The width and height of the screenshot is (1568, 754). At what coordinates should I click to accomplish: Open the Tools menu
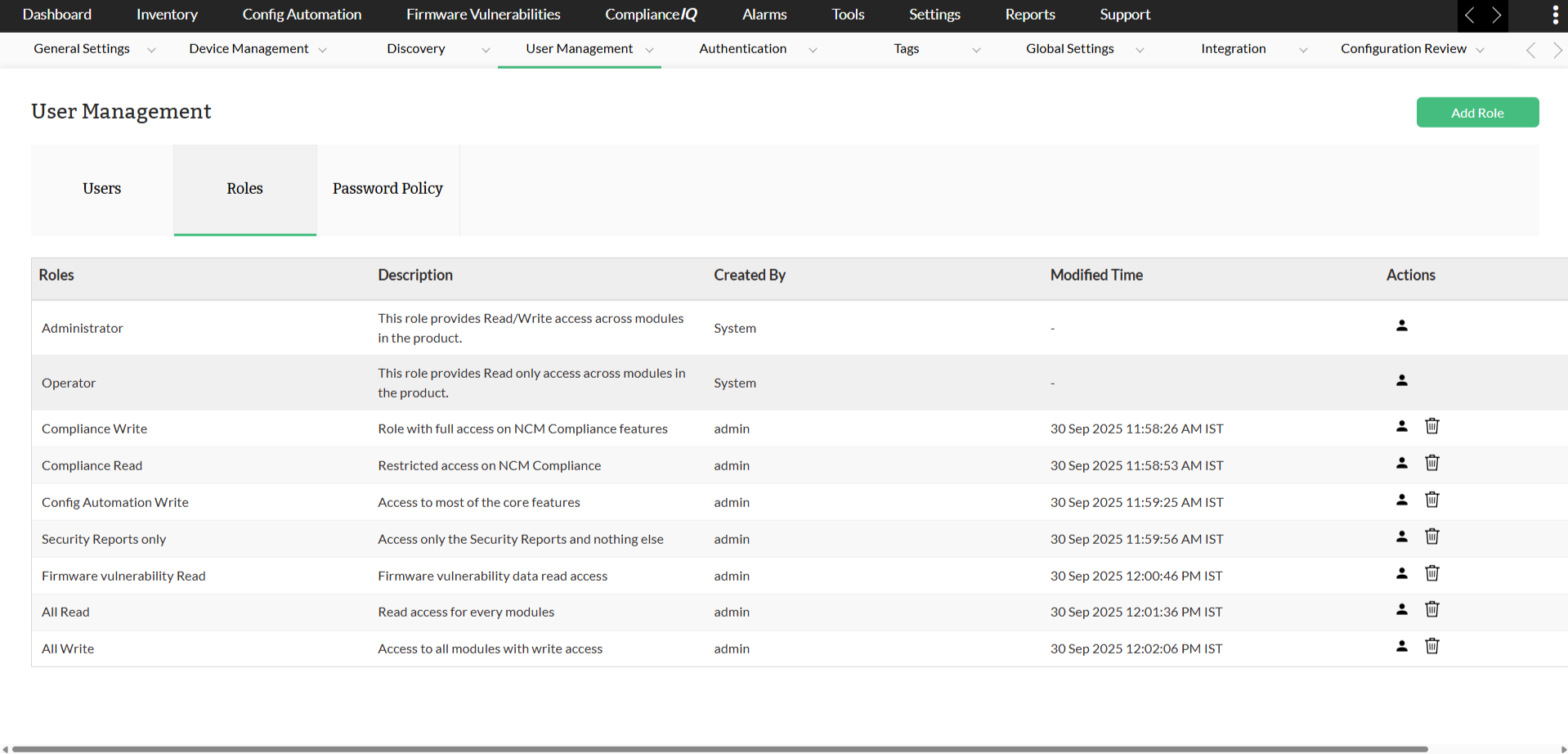pos(848,15)
